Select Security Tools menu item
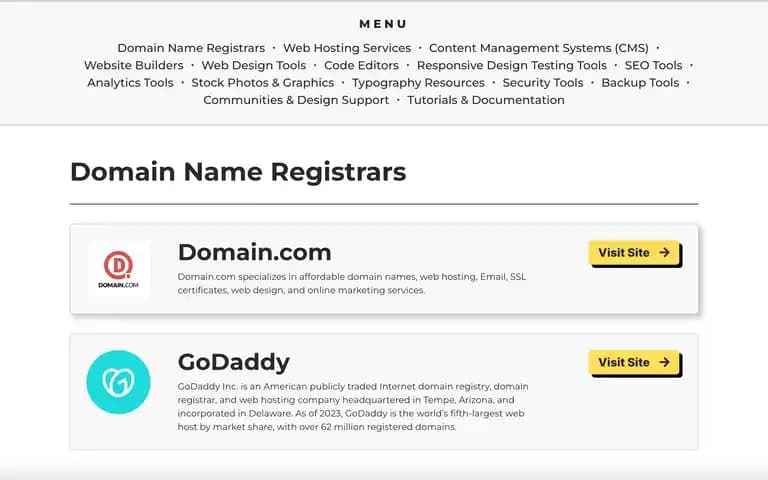The image size is (768, 480). click(543, 83)
